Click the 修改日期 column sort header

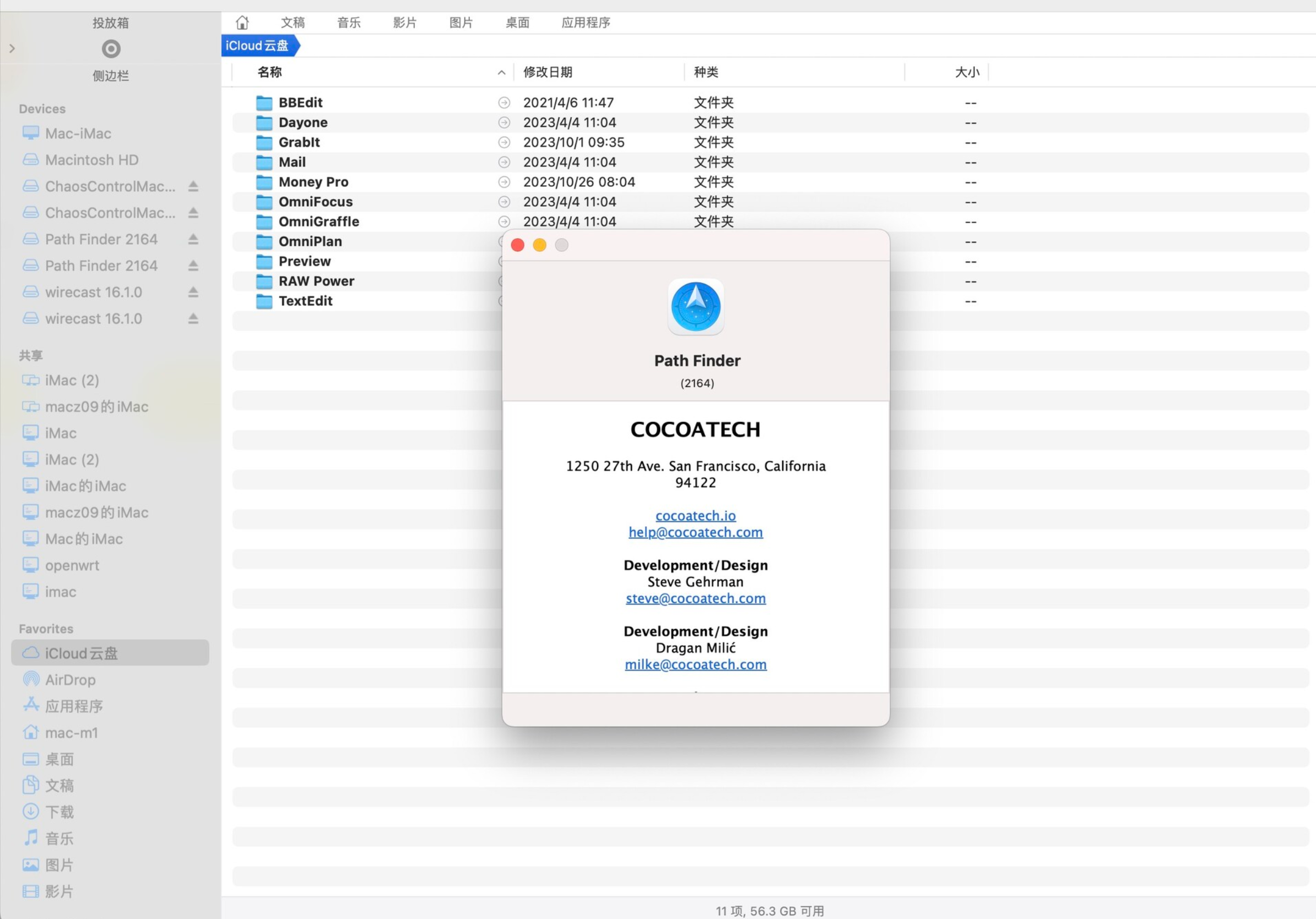point(548,72)
